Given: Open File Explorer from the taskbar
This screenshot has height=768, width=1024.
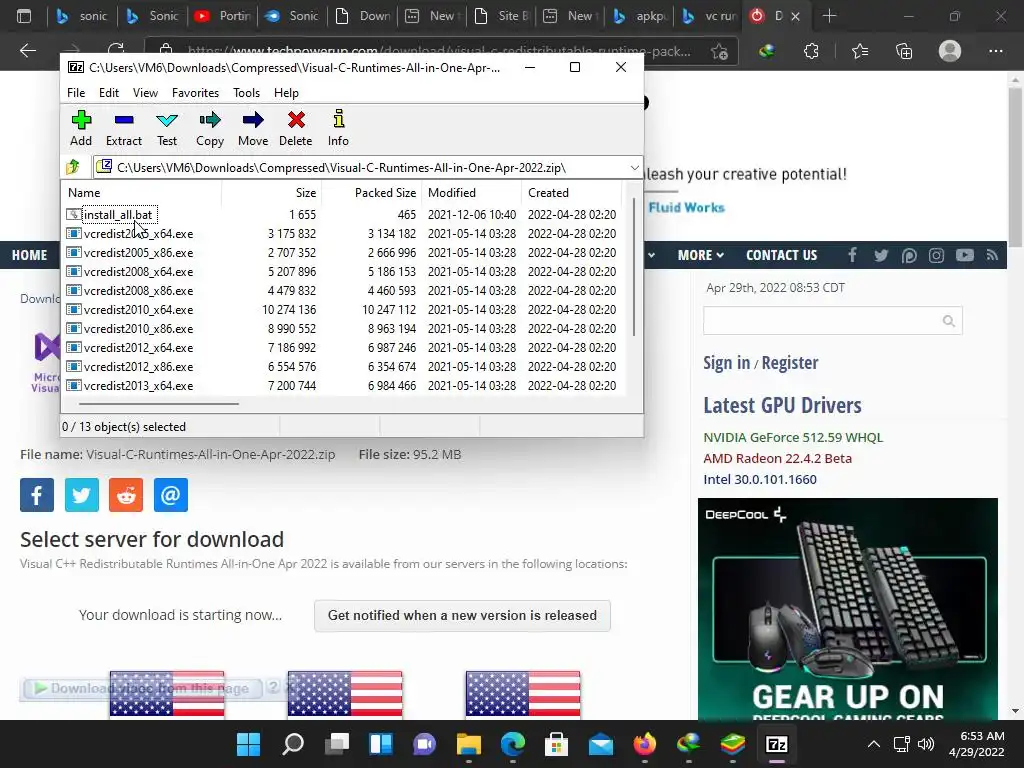Looking at the screenshot, I should [468, 744].
